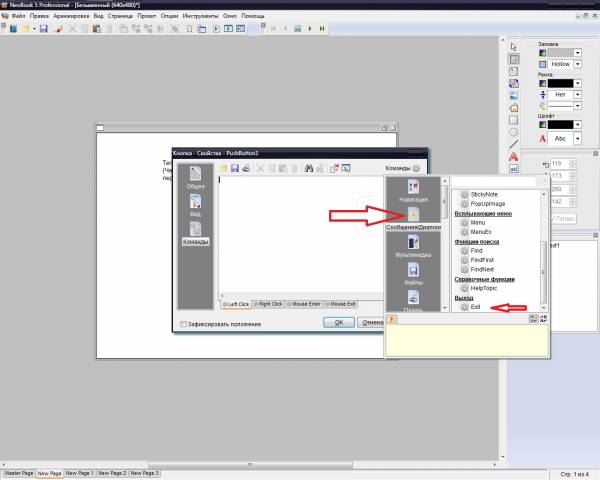Choose the Ellipse shape tool
Image resolution: width=600 pixels, height=480 pixels.
514,131
